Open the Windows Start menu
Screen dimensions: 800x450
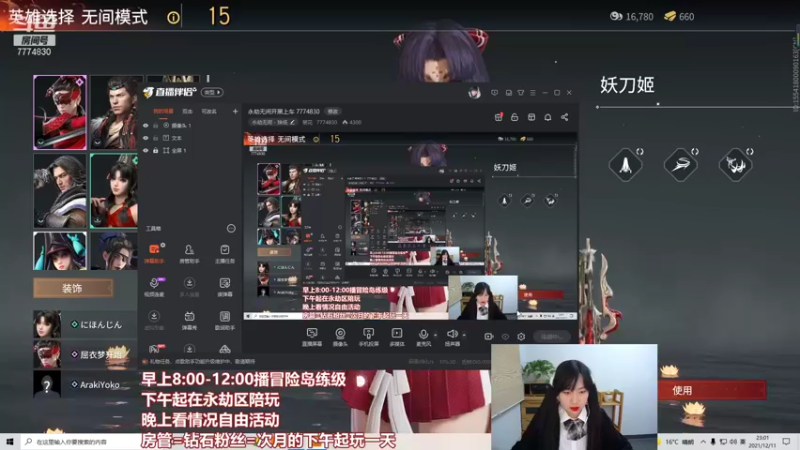point(10,442)
